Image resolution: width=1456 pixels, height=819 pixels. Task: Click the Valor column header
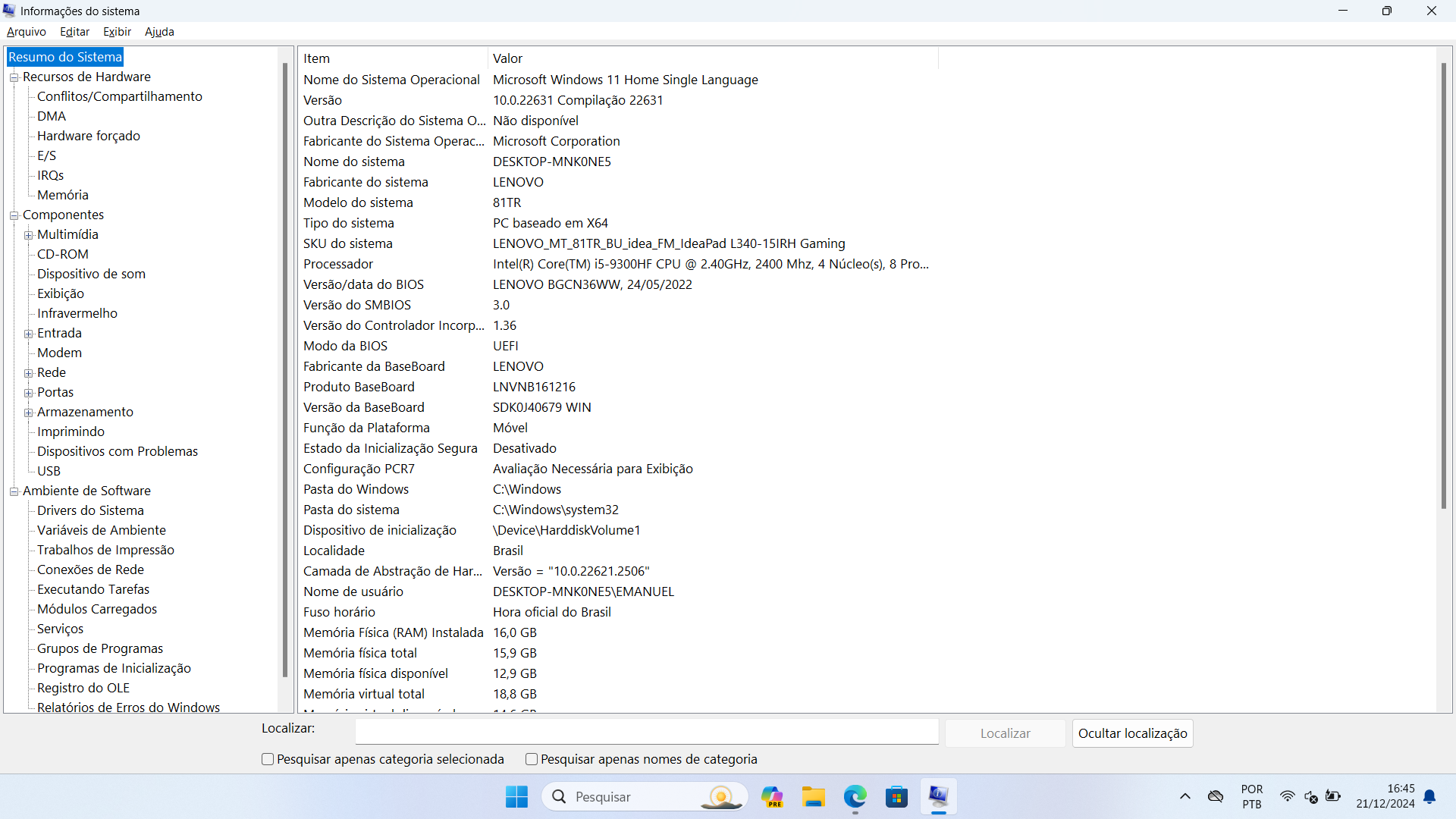tap(713, 58)
